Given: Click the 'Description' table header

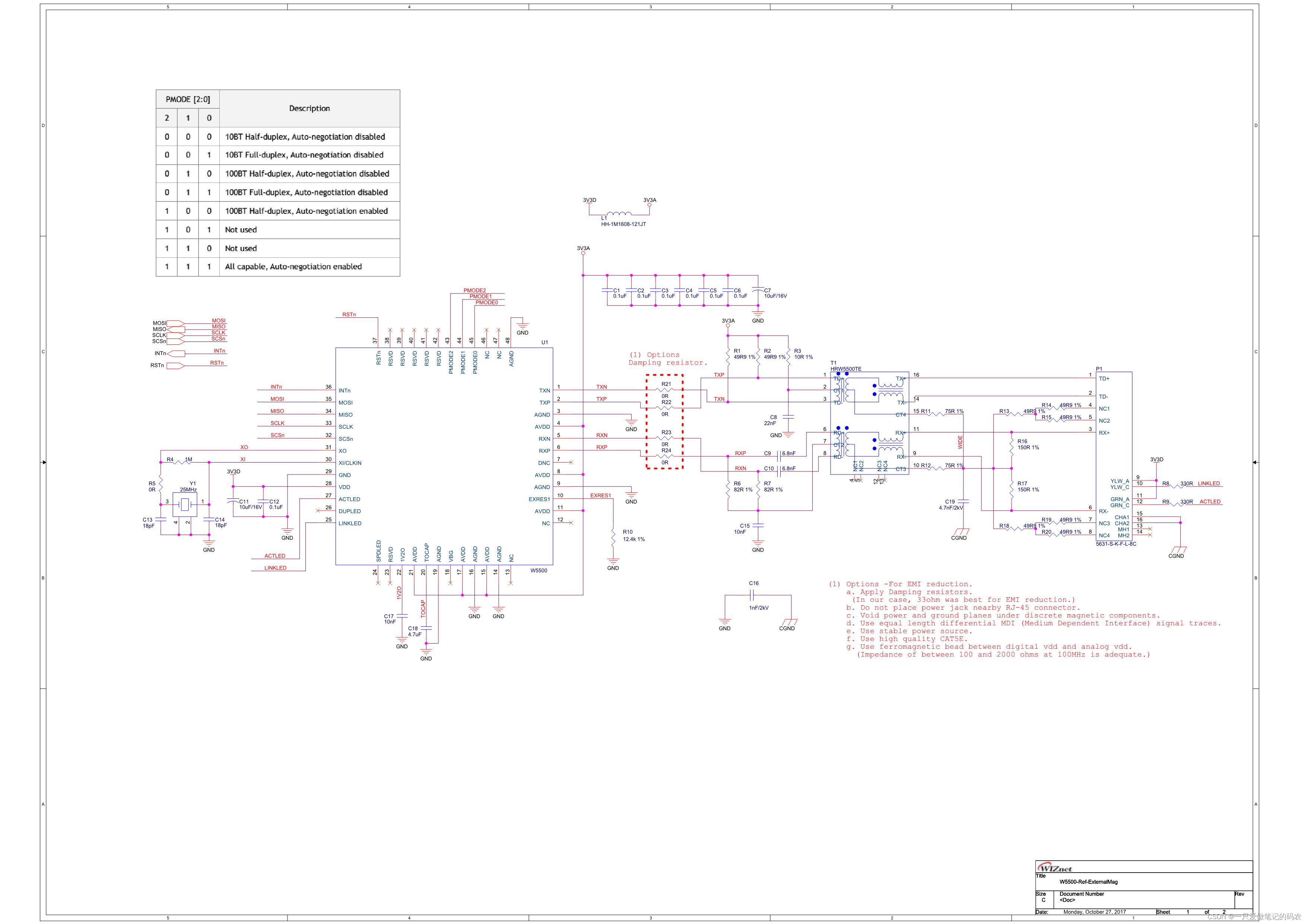Looking at the screenshot, I should 310,108.
